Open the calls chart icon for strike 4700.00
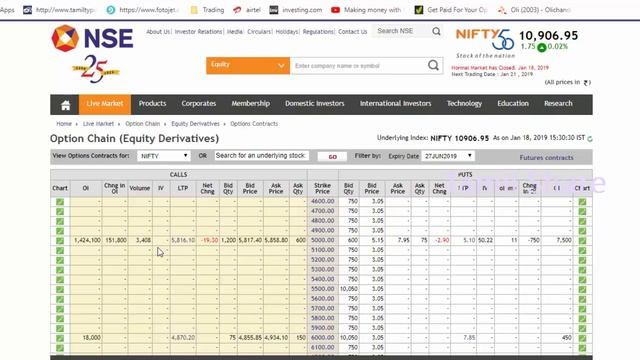Viewport: 640px width, 360px height. [60, 211]
